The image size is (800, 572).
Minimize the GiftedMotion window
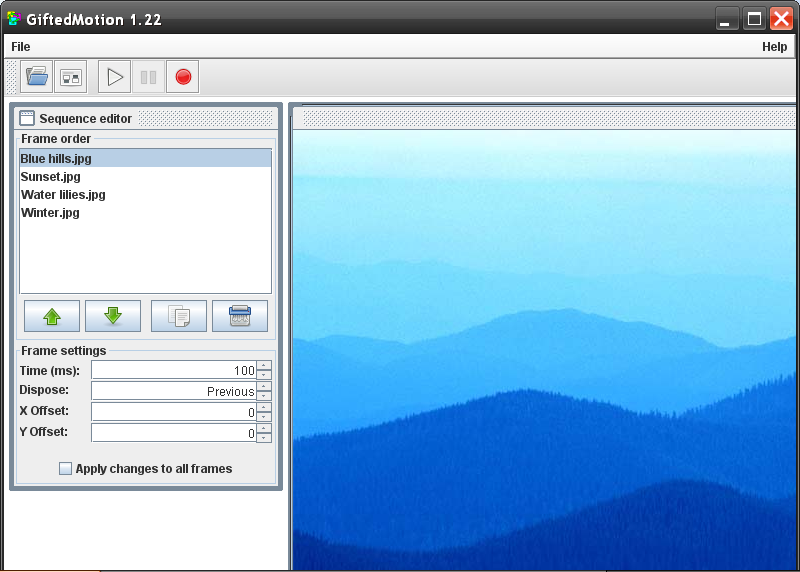click(726, 19)
